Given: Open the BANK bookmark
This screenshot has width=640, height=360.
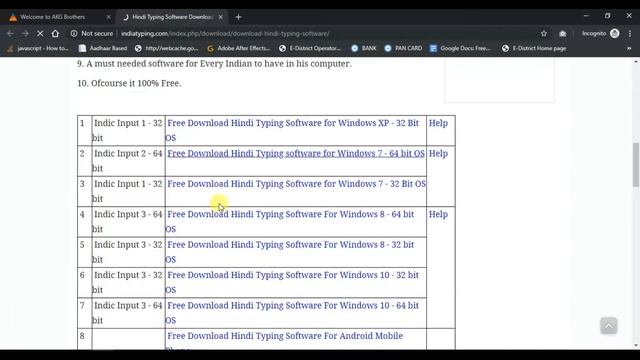Looking at the screenshot, I should coord(364,48).
